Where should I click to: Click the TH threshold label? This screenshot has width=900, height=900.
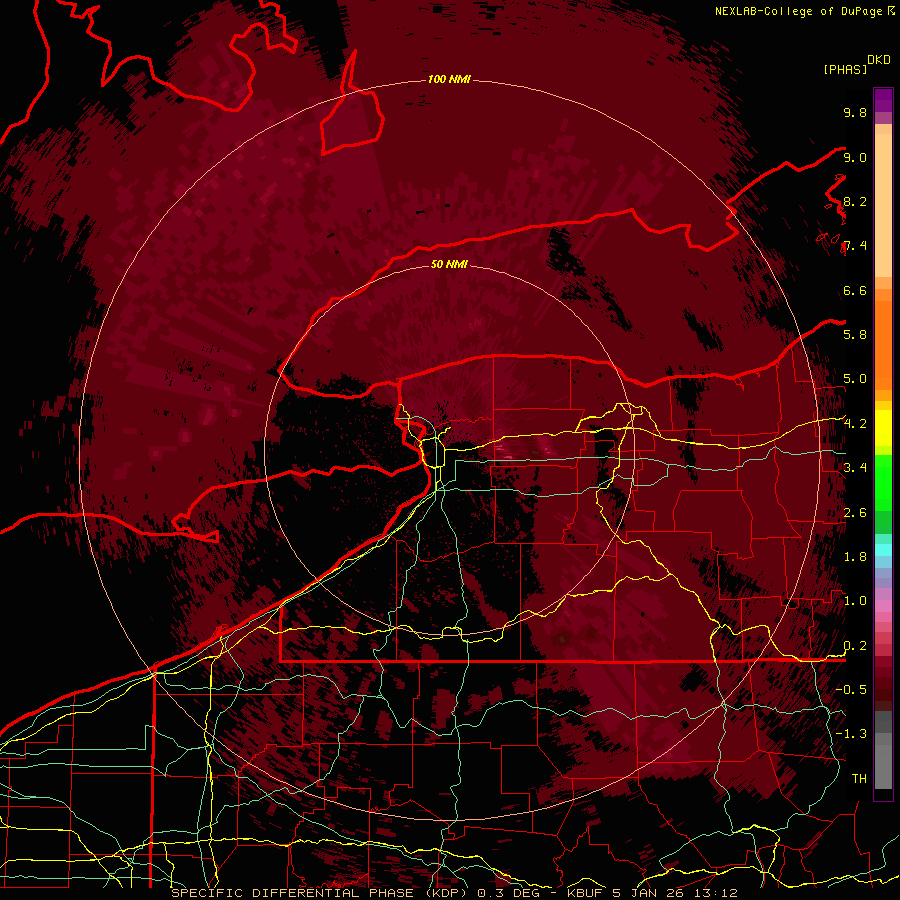[x=859, y=779]
